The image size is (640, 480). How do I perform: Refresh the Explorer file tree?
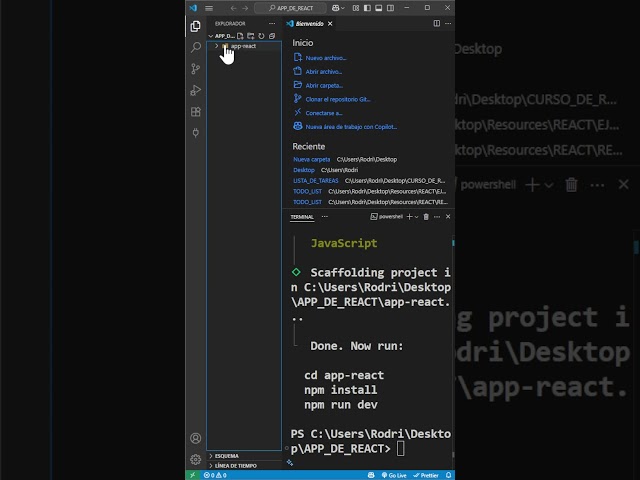pyautogui.click(x=261, y=36)
